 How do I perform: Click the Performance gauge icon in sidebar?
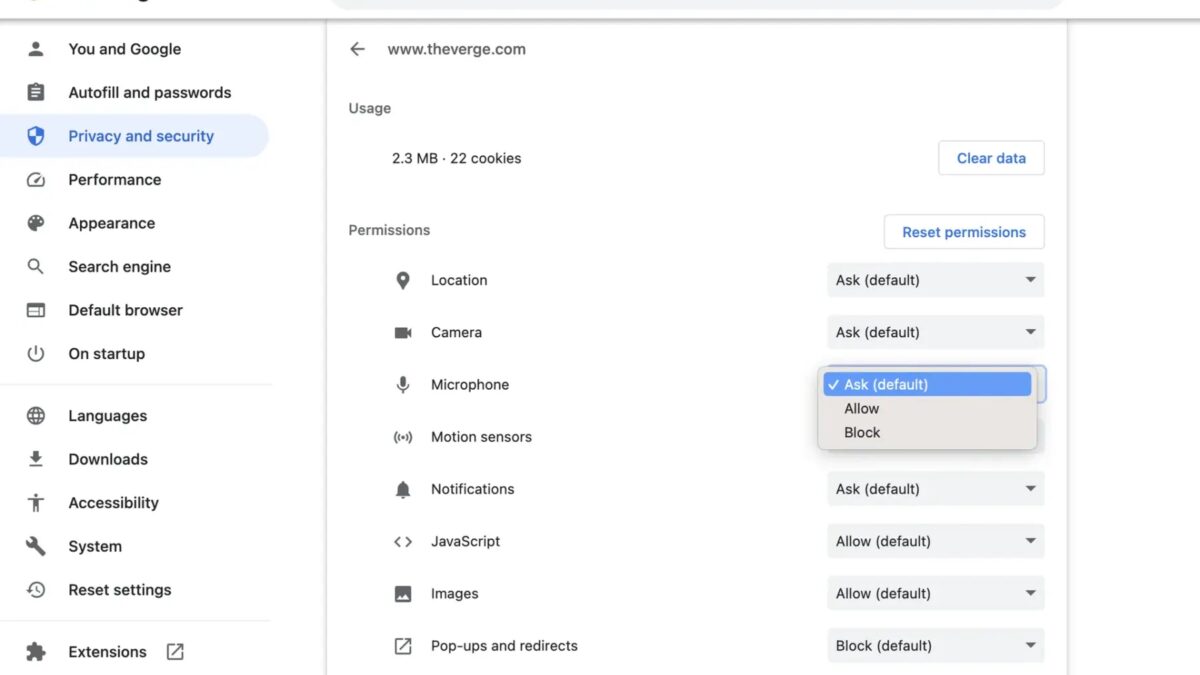pos(36,180)
